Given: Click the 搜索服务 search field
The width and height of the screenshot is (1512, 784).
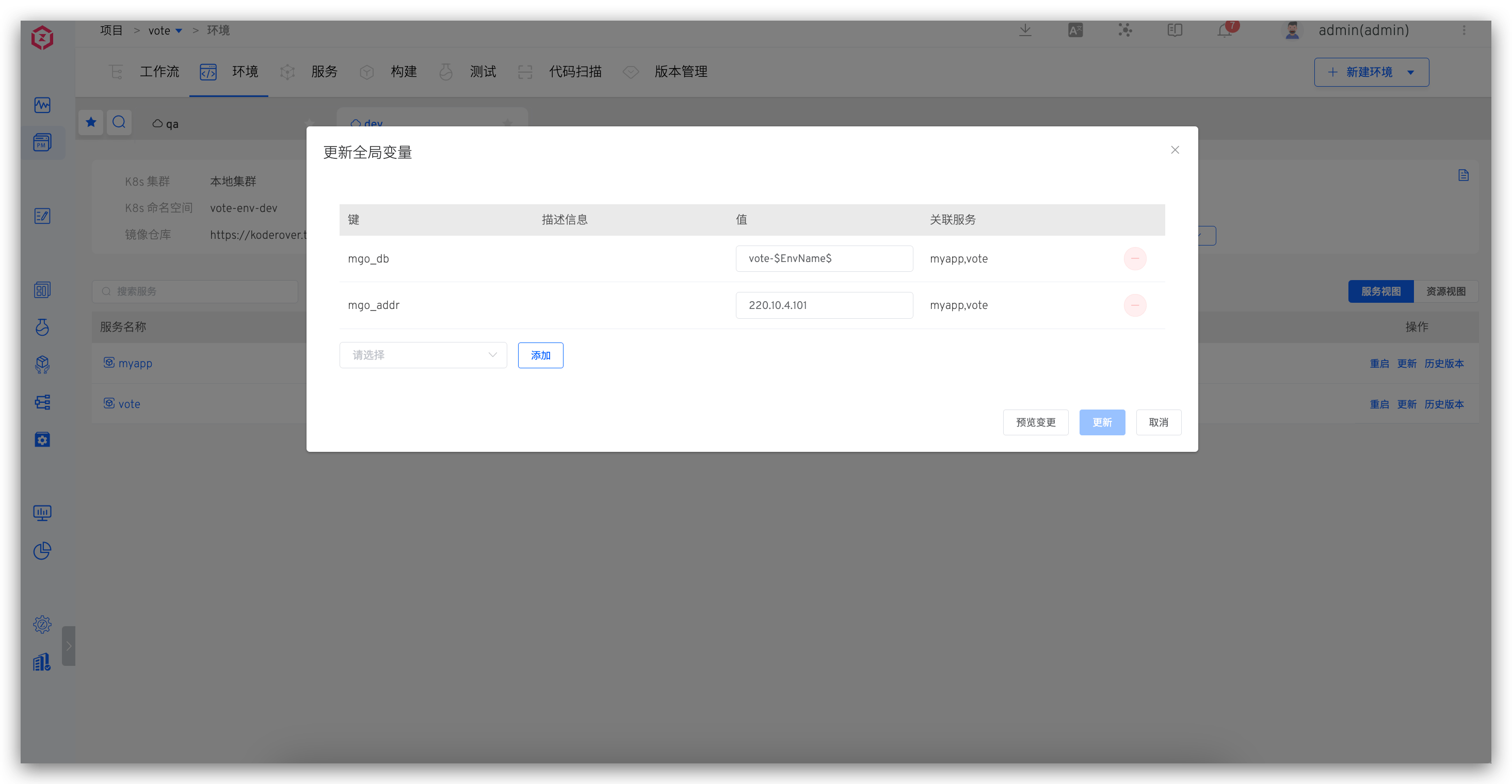Looking at the screenshot, I should click(195, 291).
